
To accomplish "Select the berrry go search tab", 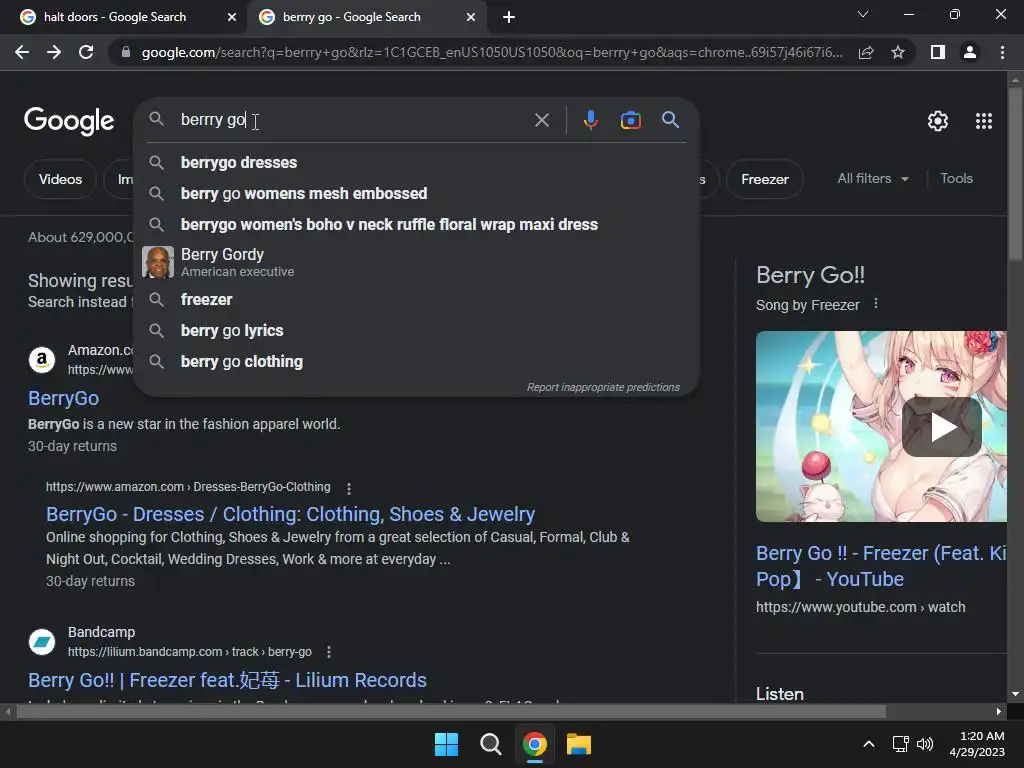I will tap(351, 17).
